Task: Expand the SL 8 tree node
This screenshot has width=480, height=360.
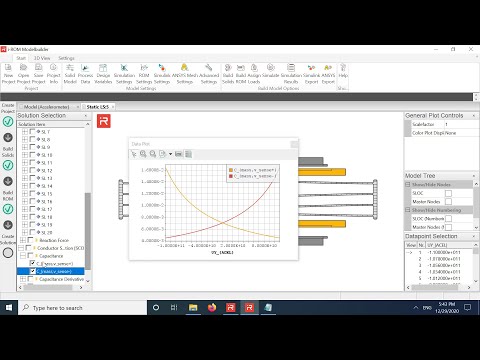Action: tap(25, 139)
